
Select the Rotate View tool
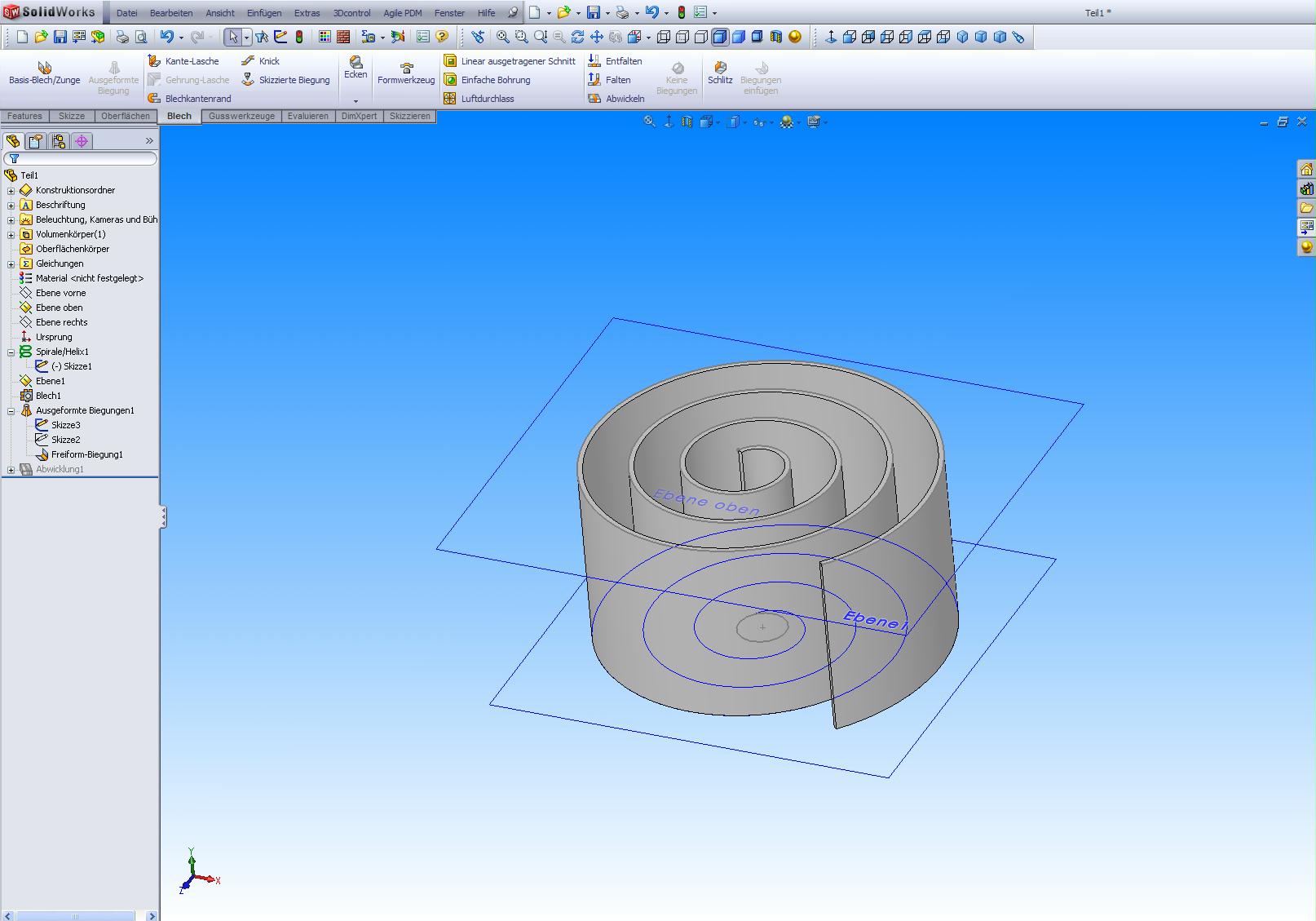tap(577, 37)
